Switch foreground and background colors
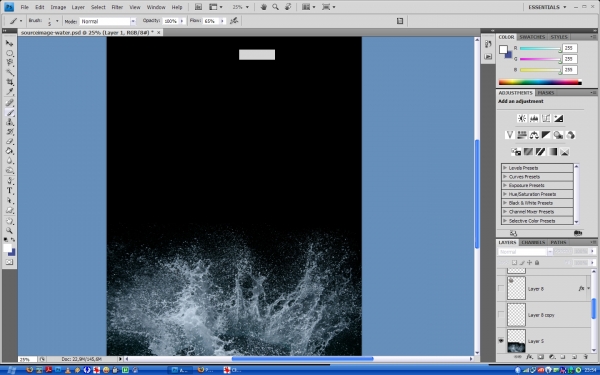This screenshot has width=600, height=375. 13,240
